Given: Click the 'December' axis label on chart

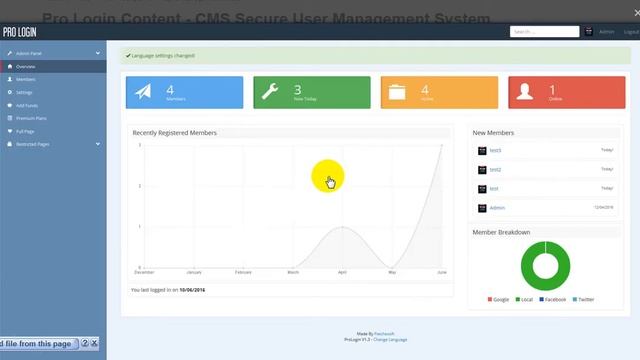Looking at the screenshot, I should 144,272.
